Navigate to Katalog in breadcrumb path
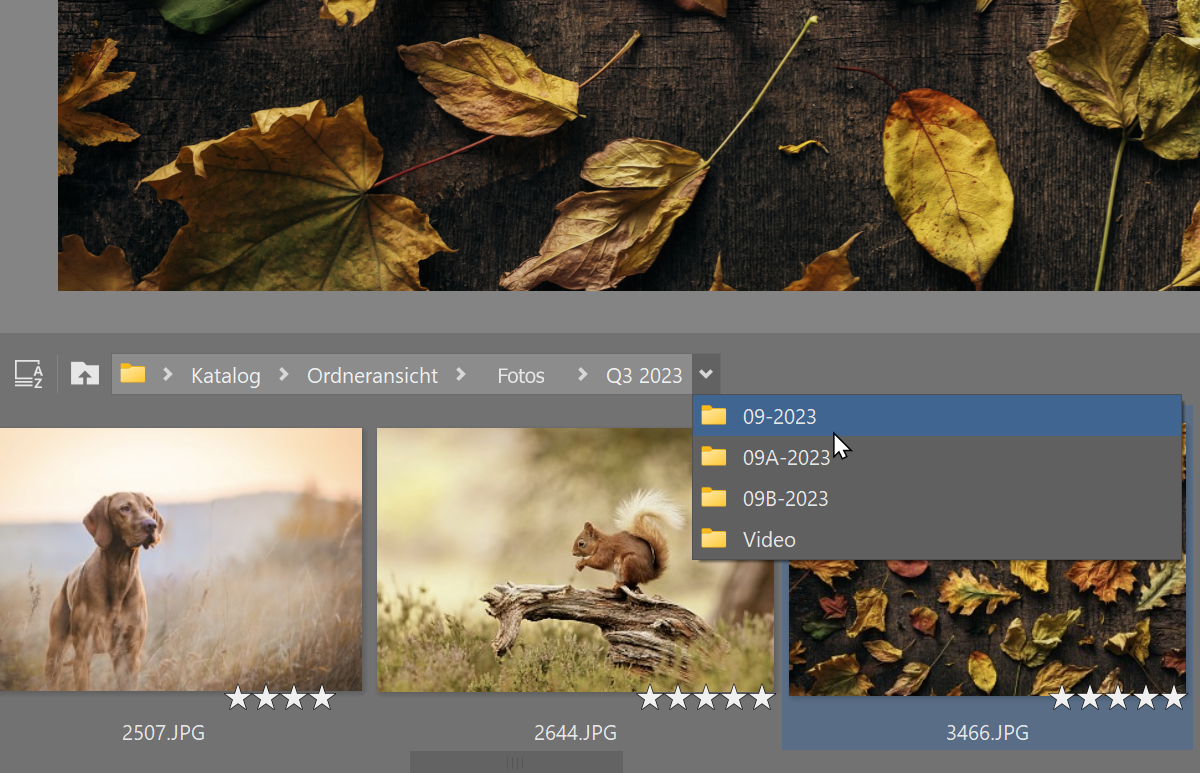Screen dimensions: 1200x773 (x=226, y=376)
